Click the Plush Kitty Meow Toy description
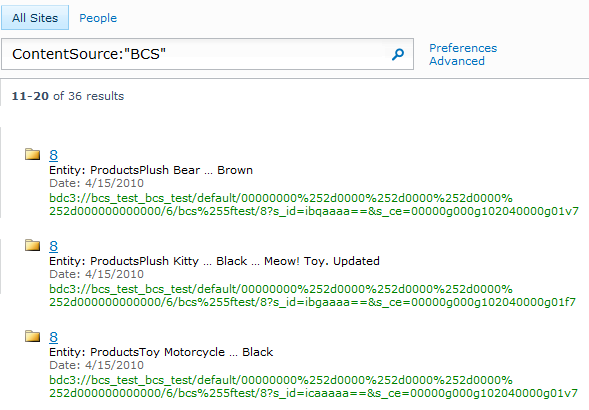 tap(214, 261)
